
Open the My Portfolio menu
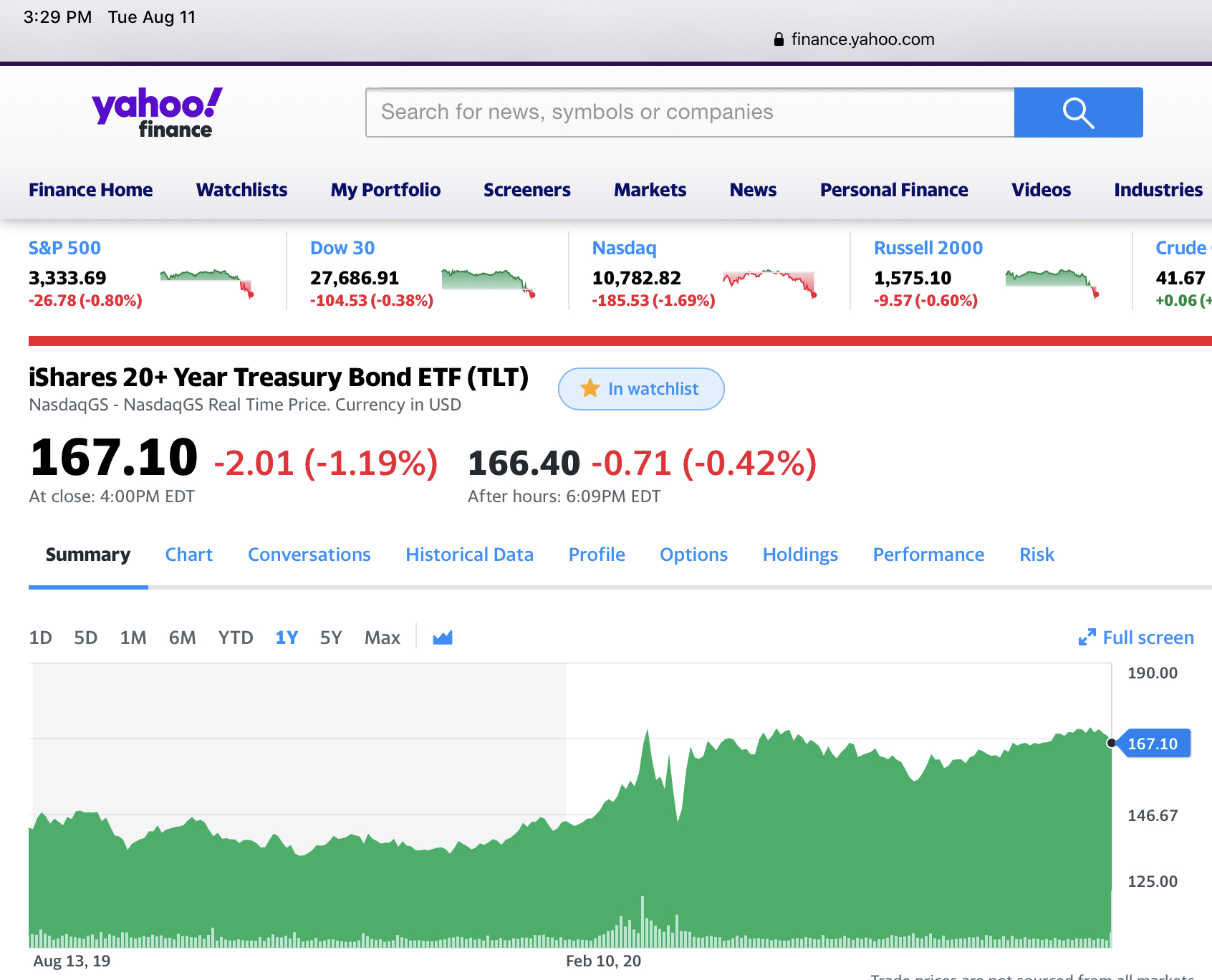(x=385, y=190)
